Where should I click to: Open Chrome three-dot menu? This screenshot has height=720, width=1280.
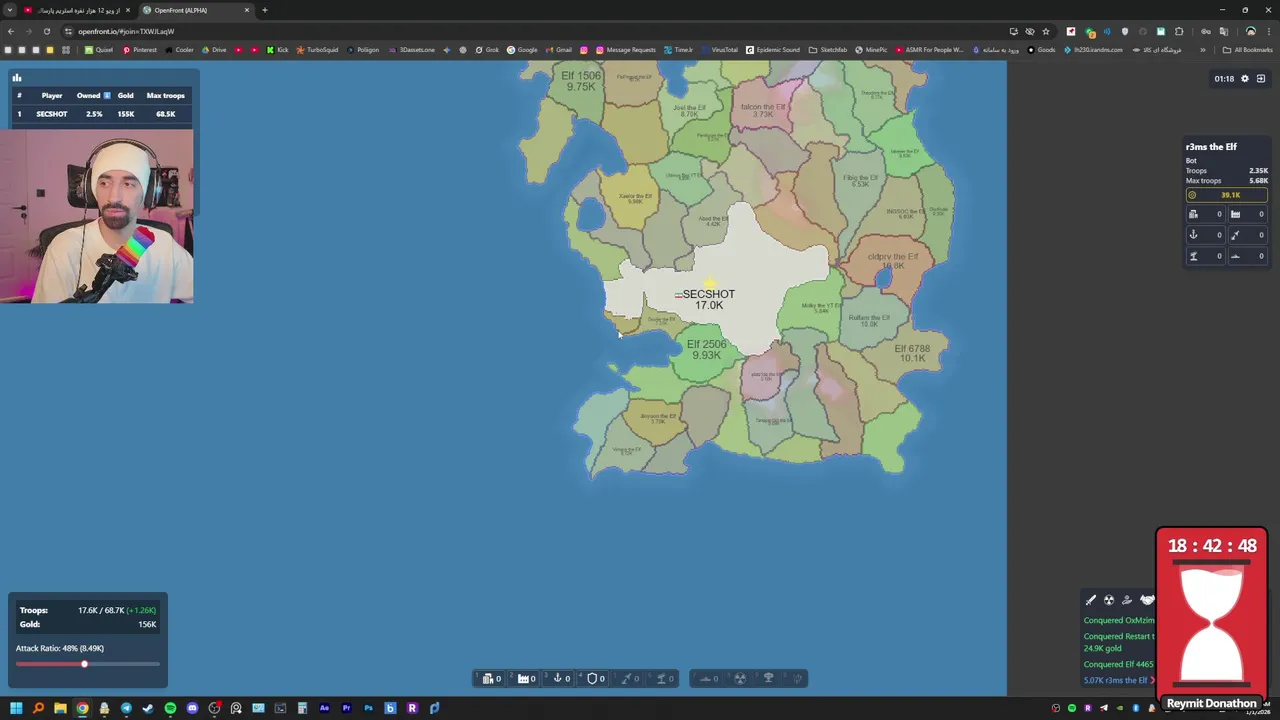[x=1269, y=31]
